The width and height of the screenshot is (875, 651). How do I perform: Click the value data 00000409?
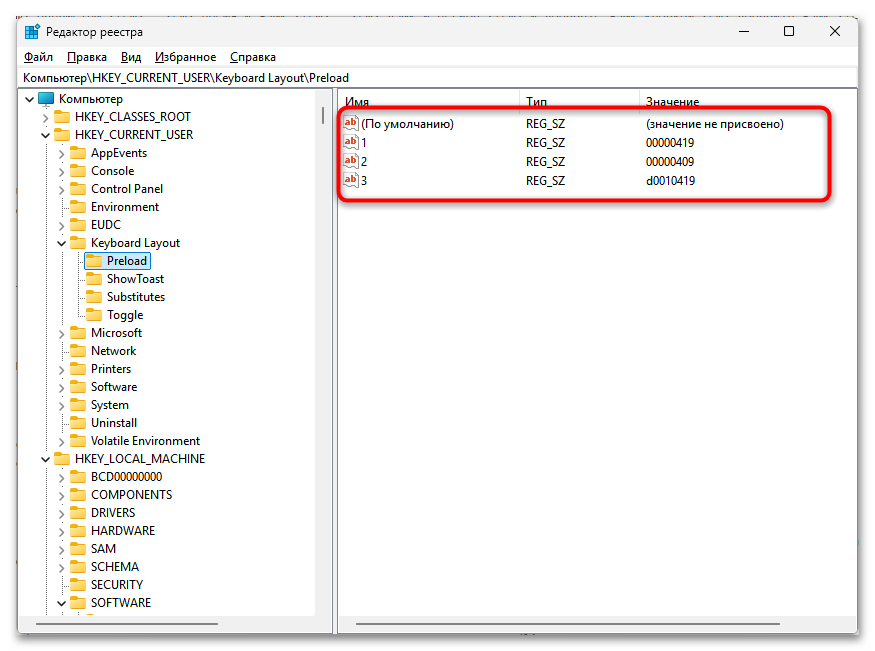(x=670, y=162)
